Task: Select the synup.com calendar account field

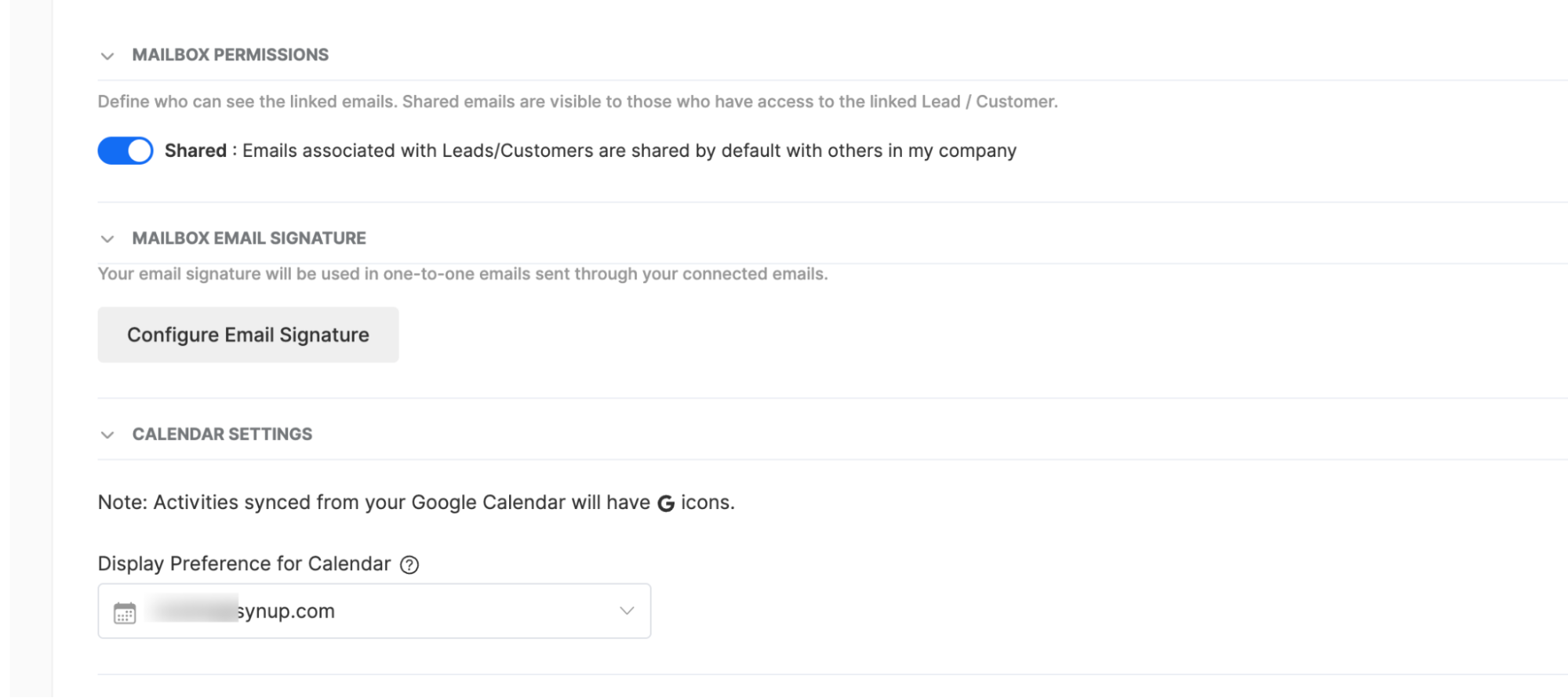Action: (374, 611)
